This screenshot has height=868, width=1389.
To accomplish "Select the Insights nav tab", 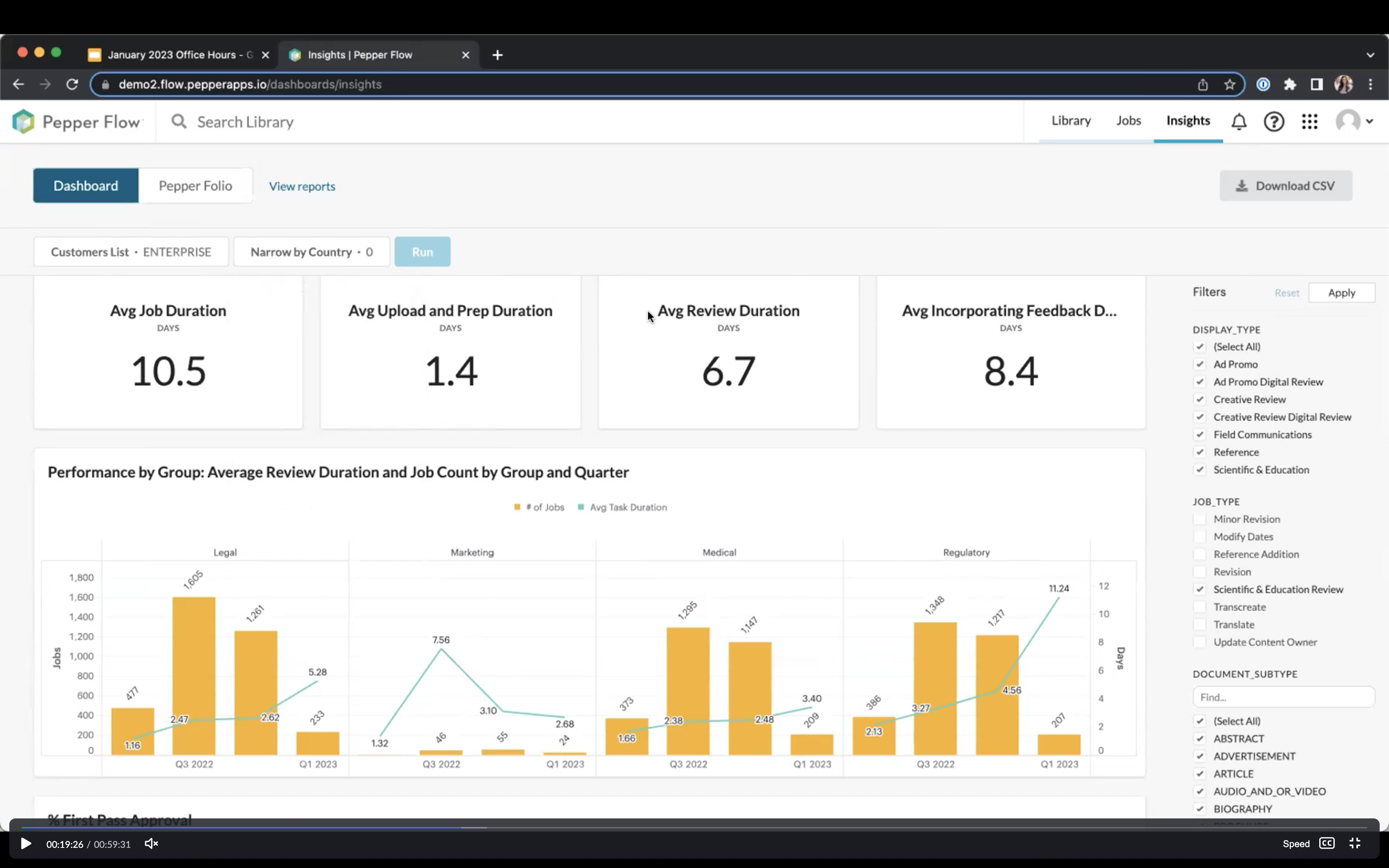I will tap(1187, 121).
